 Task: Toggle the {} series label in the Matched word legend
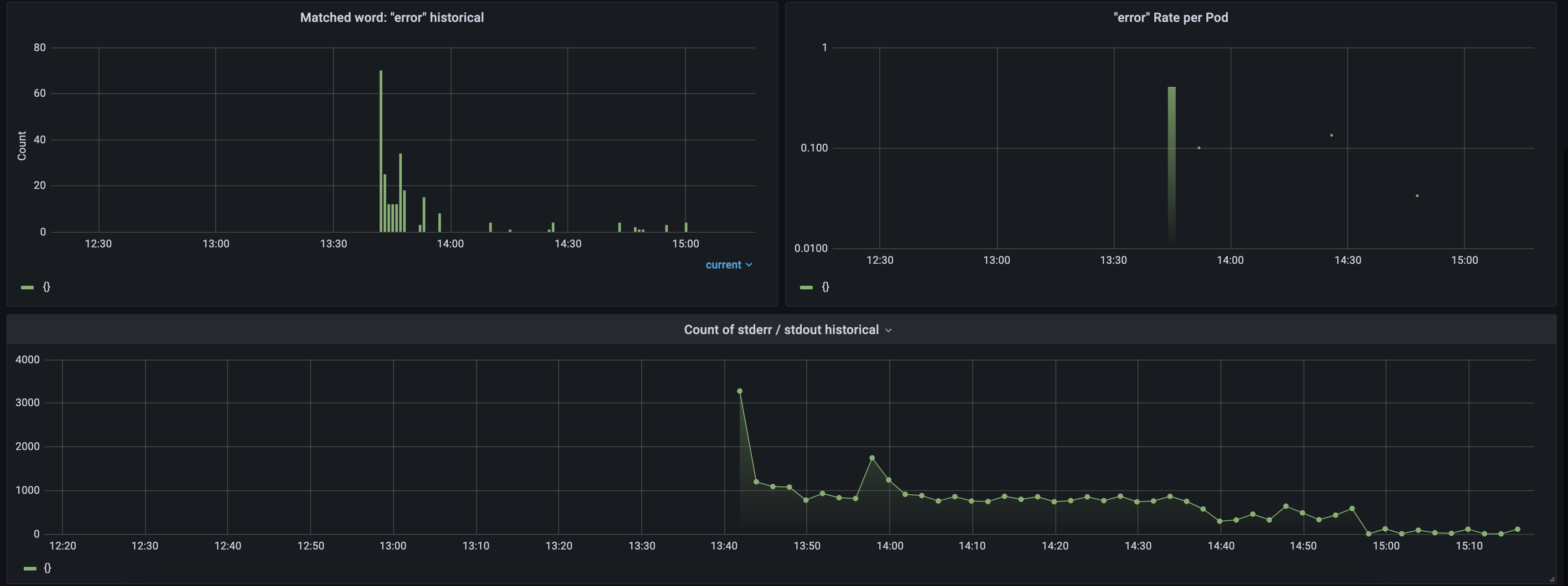point(46,287)
